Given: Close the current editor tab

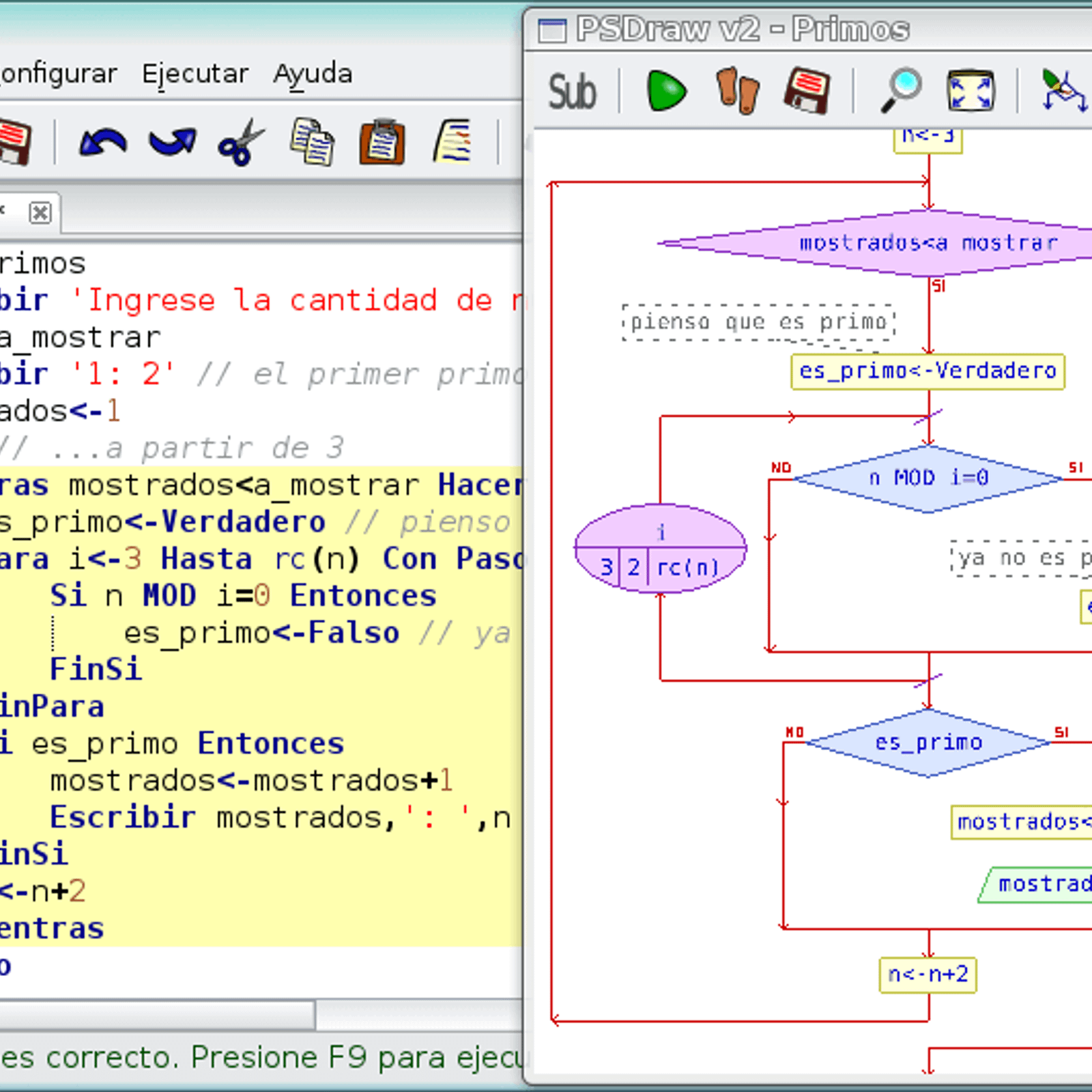Looking at the screenshot, I should 40,213.
